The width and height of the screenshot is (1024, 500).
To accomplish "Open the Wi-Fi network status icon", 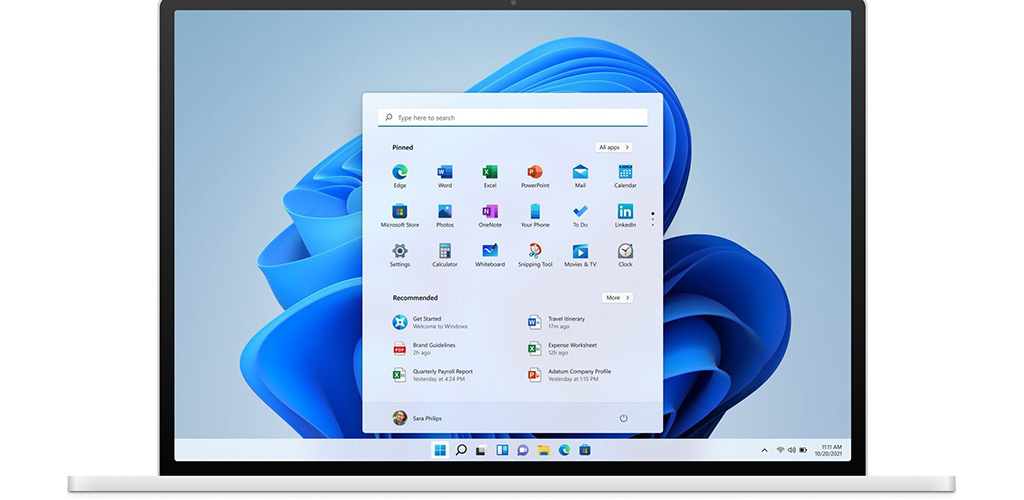I will [780, 450].
